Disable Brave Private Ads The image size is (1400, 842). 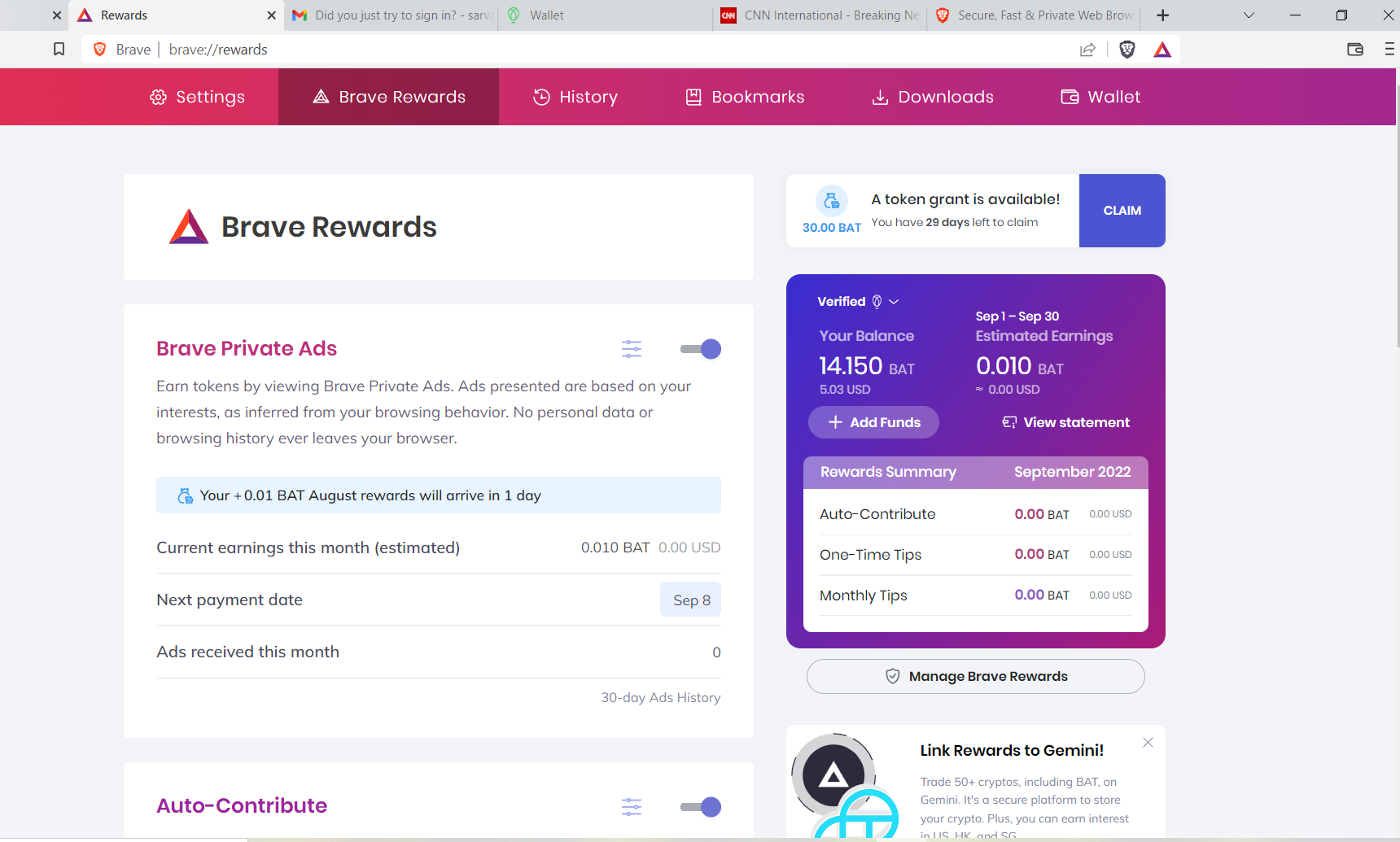[x=699, y=348]
